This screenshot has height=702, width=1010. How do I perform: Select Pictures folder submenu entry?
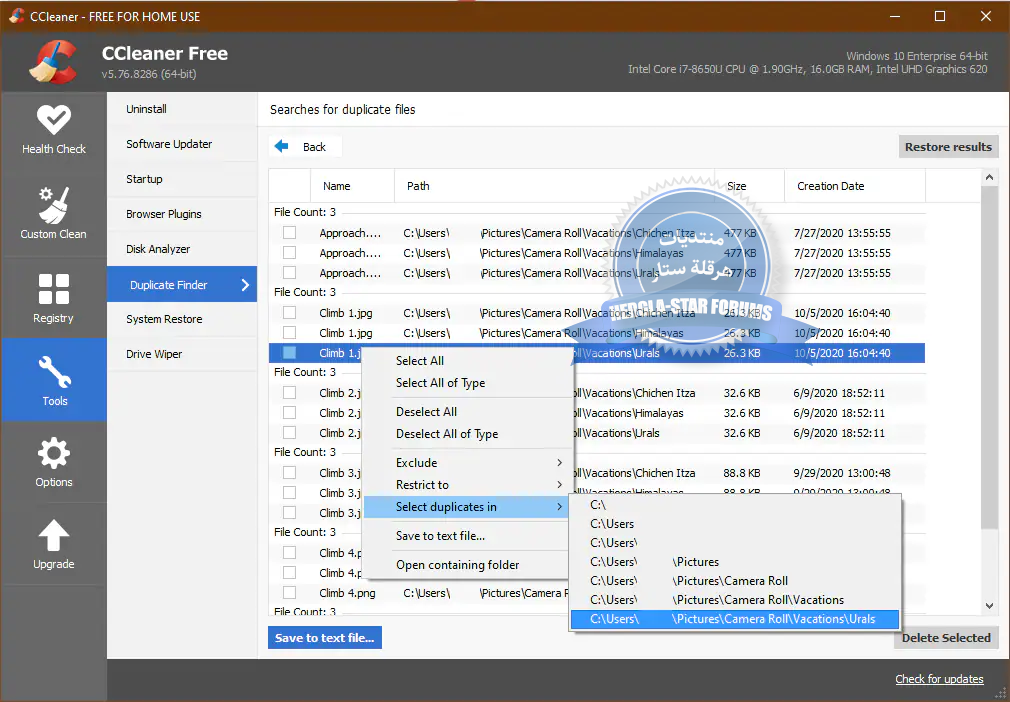[x=734, y=562]
